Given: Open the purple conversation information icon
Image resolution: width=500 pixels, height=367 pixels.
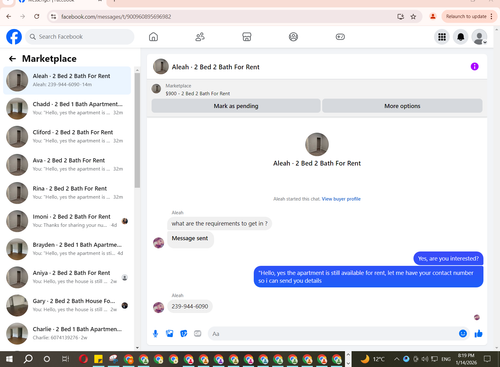Looking at the screenshot, I should pyautogui.click(x=474, y=66).
